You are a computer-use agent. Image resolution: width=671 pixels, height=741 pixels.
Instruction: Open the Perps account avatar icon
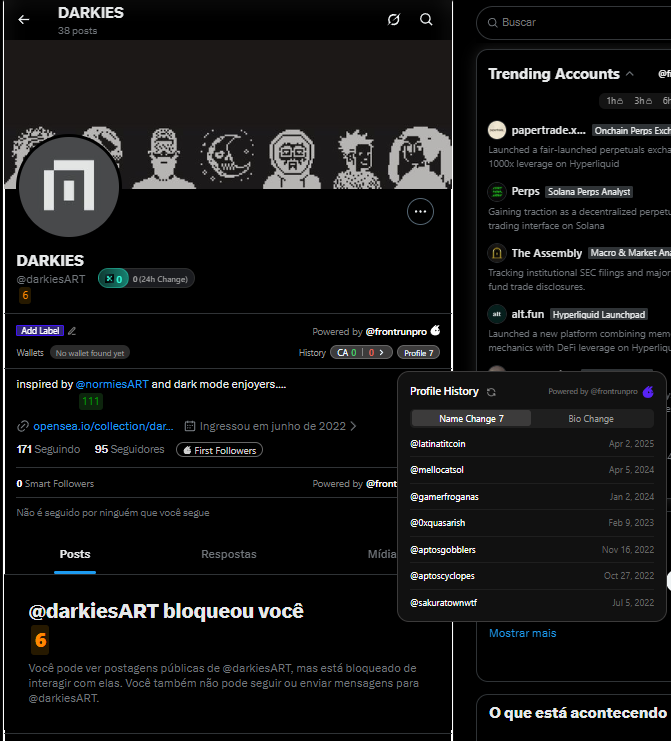click(497, 191)
